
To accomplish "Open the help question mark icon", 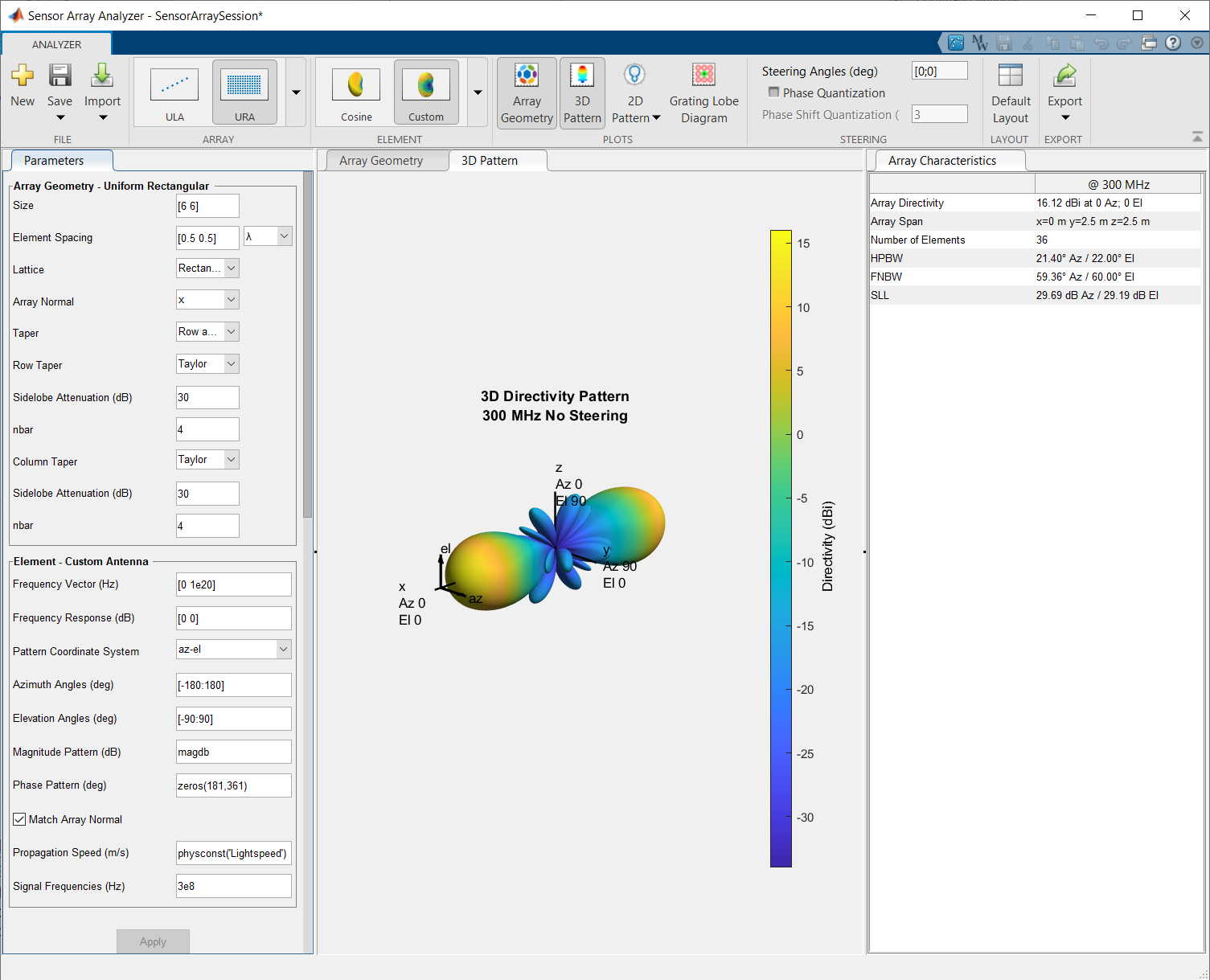I will 1173,43.
